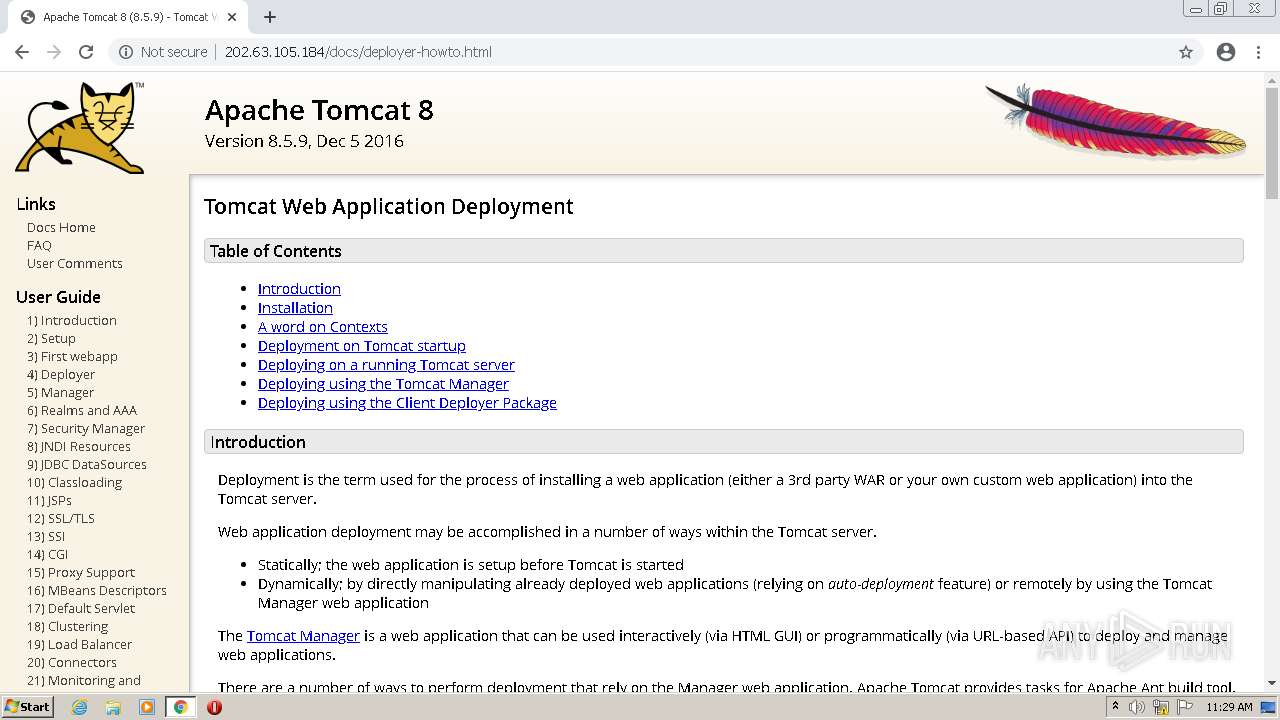Viewport: 1280px width, 720px height.
Task: Click the Apache feather logo
Action: [1116, 121]
